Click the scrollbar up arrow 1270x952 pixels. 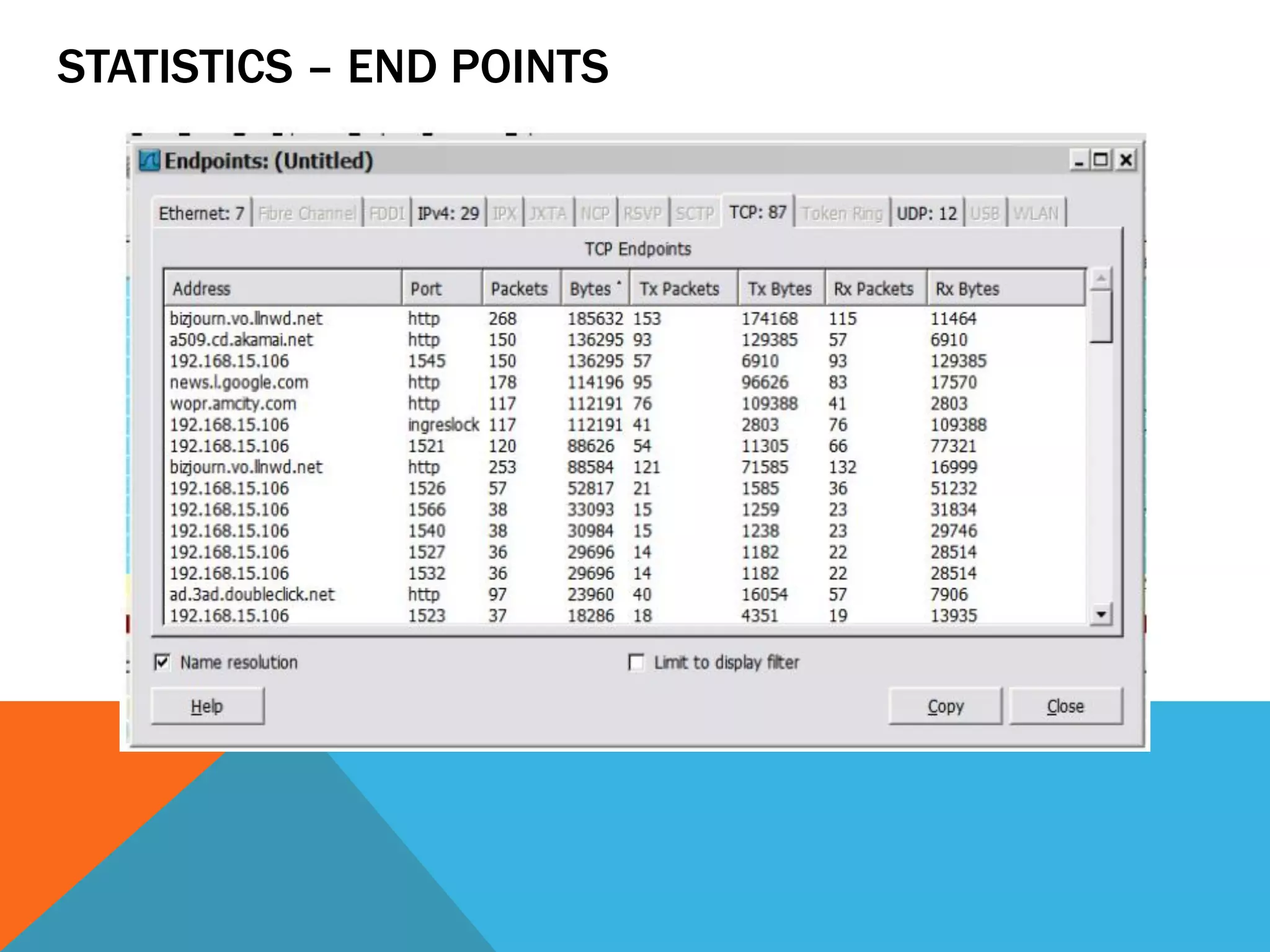pyautogui.click(x=1101, y=279)
